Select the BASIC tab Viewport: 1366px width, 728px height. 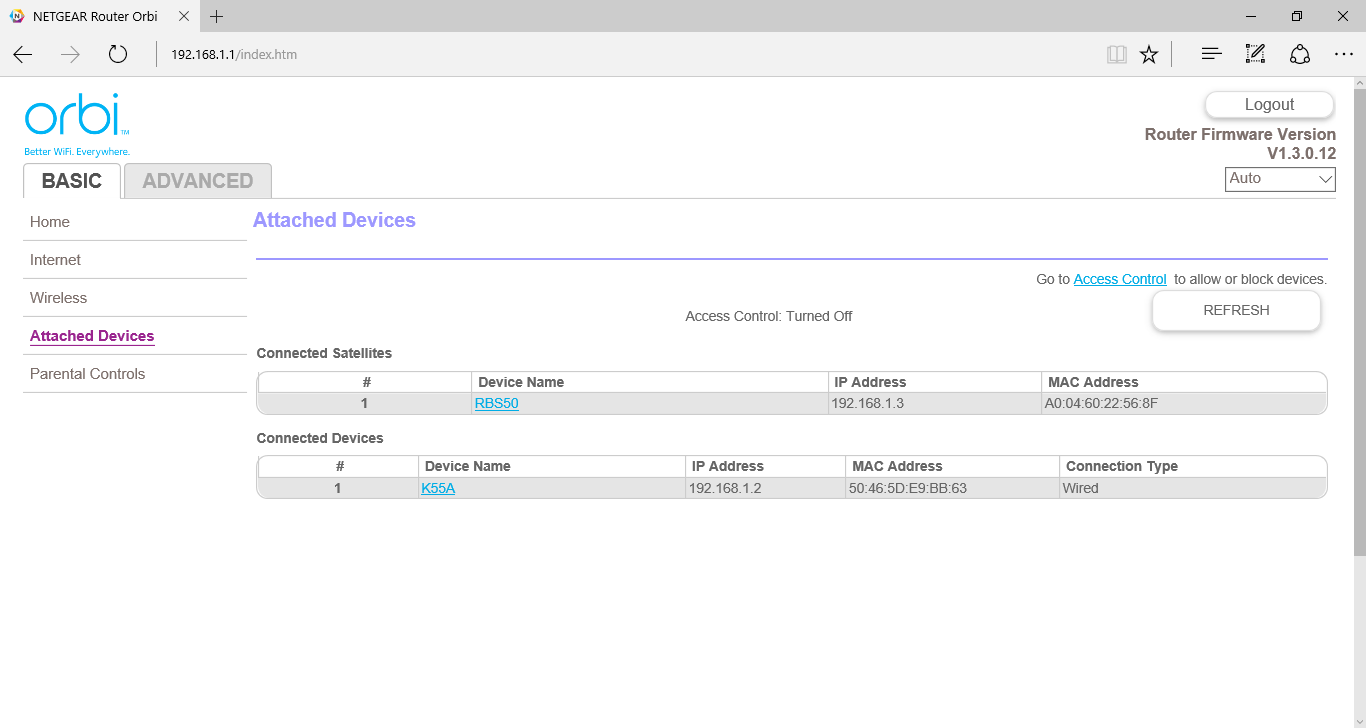[72, 181]
